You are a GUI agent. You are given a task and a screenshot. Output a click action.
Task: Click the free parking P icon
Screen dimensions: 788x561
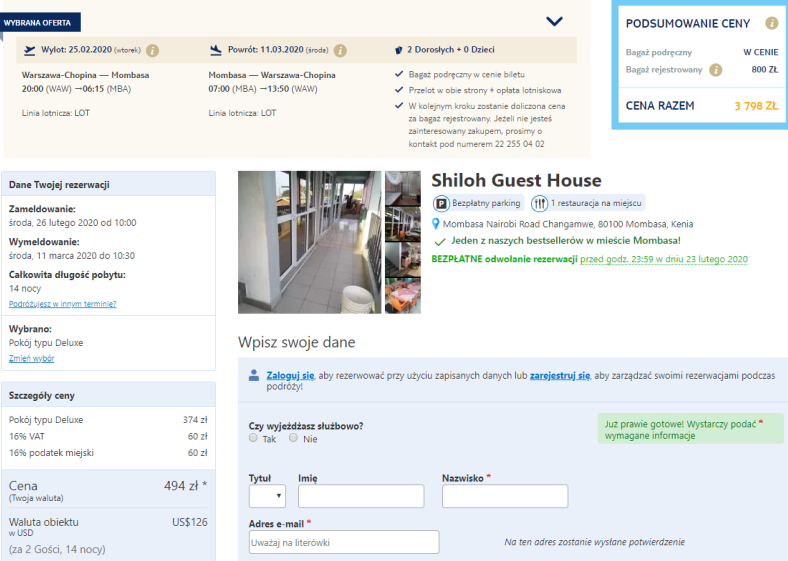[441, 204]
